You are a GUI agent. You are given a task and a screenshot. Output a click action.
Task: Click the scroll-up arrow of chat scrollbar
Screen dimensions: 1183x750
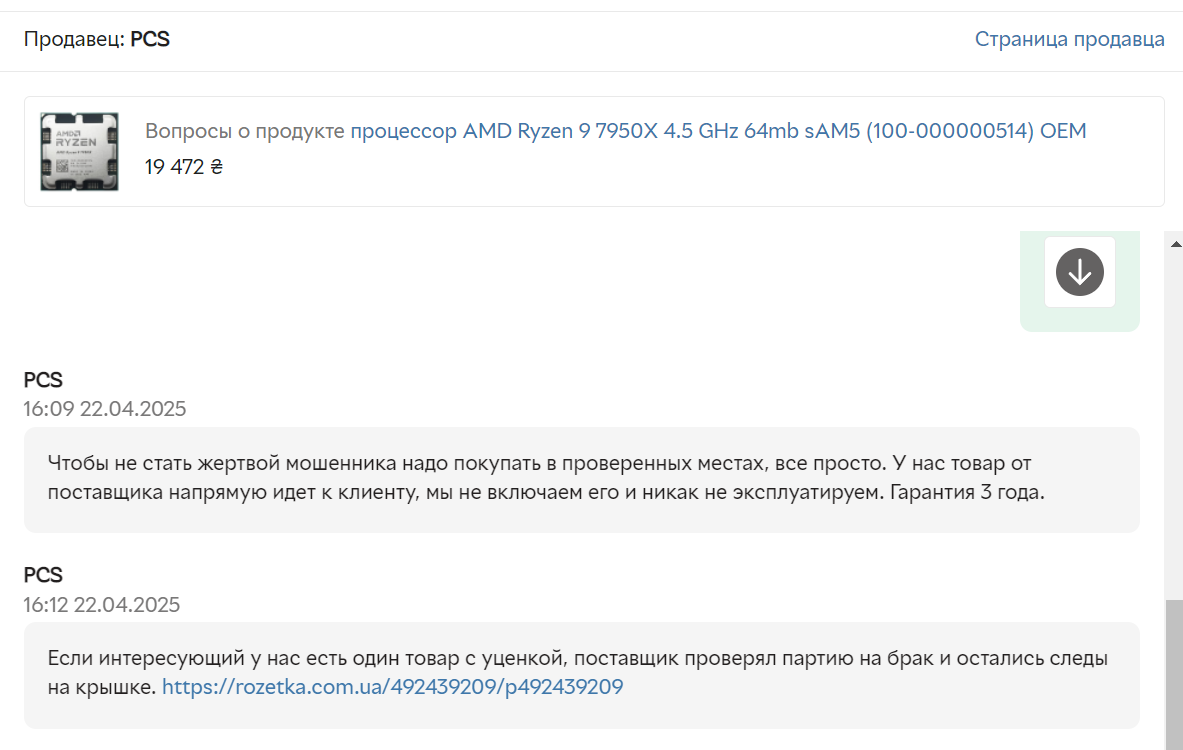1175,244
